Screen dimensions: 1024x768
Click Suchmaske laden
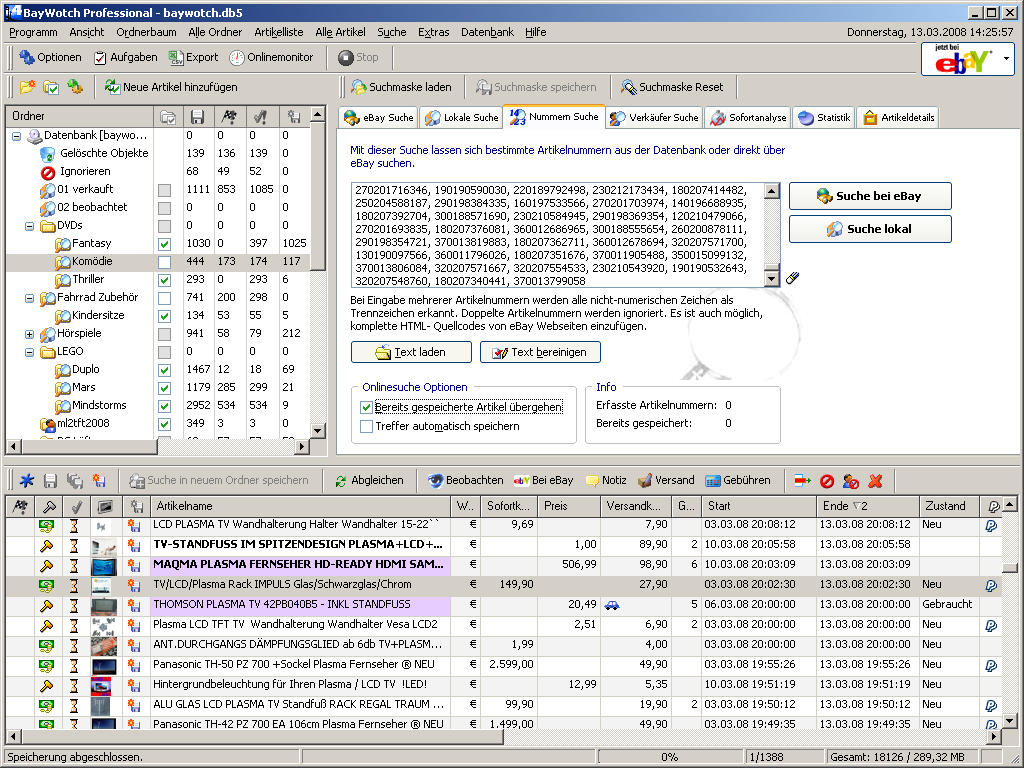click(401, 87)
